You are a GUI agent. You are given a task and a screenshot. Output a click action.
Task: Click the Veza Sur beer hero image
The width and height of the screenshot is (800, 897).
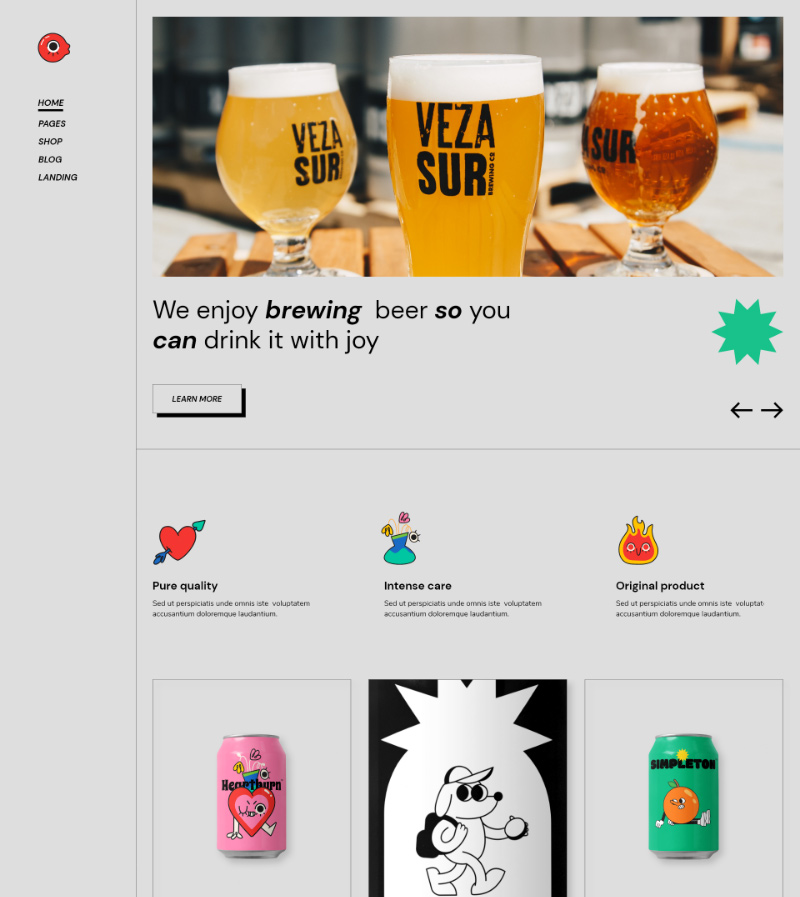[x=468, y=146]
